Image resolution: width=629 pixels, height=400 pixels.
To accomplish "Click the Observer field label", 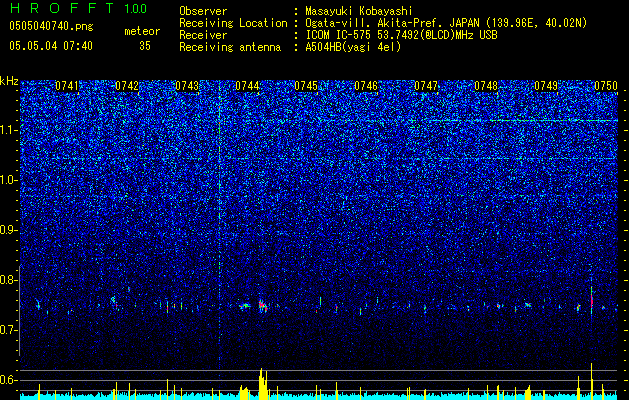I will tap(203, 12).
